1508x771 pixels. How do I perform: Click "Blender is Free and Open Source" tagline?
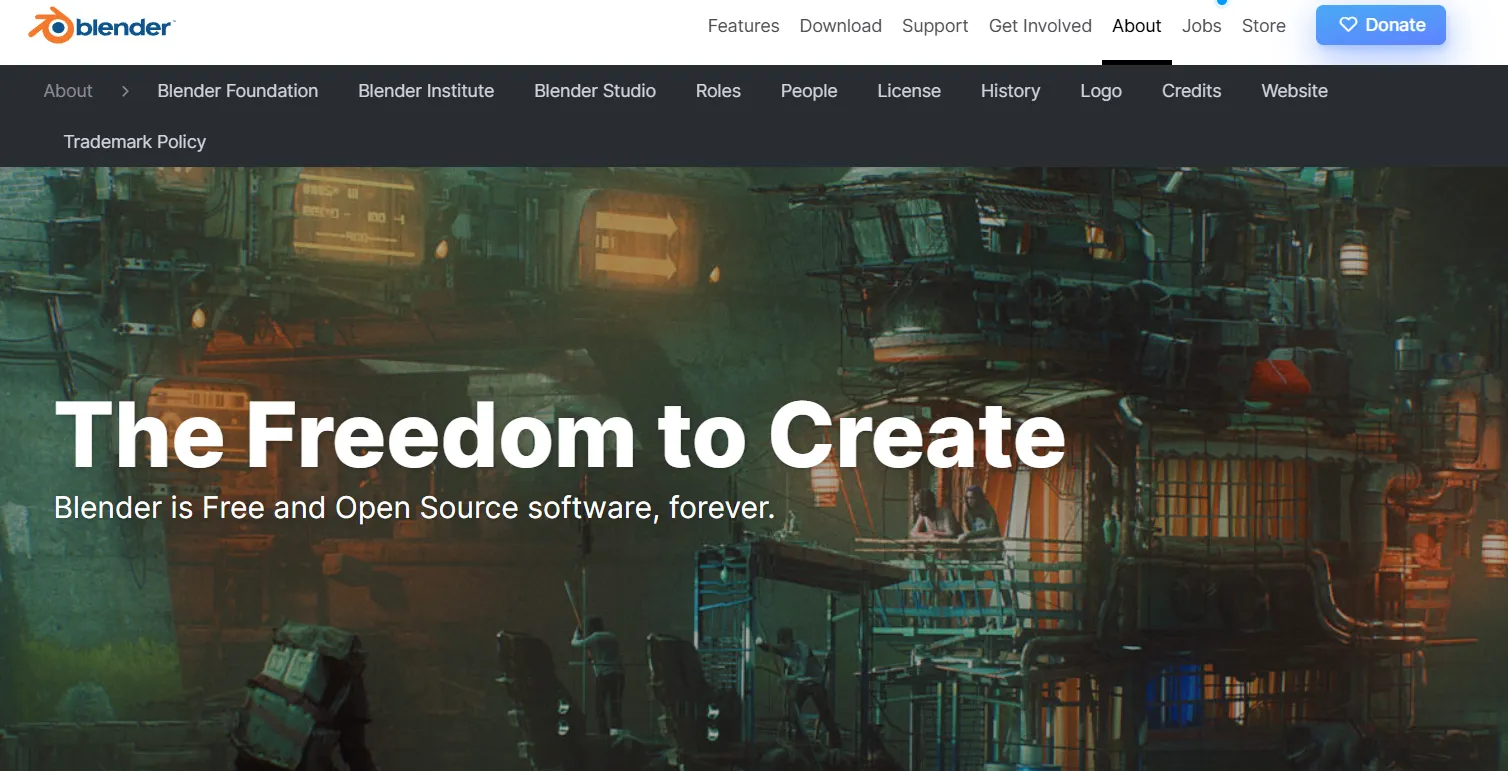click(414, 507)
